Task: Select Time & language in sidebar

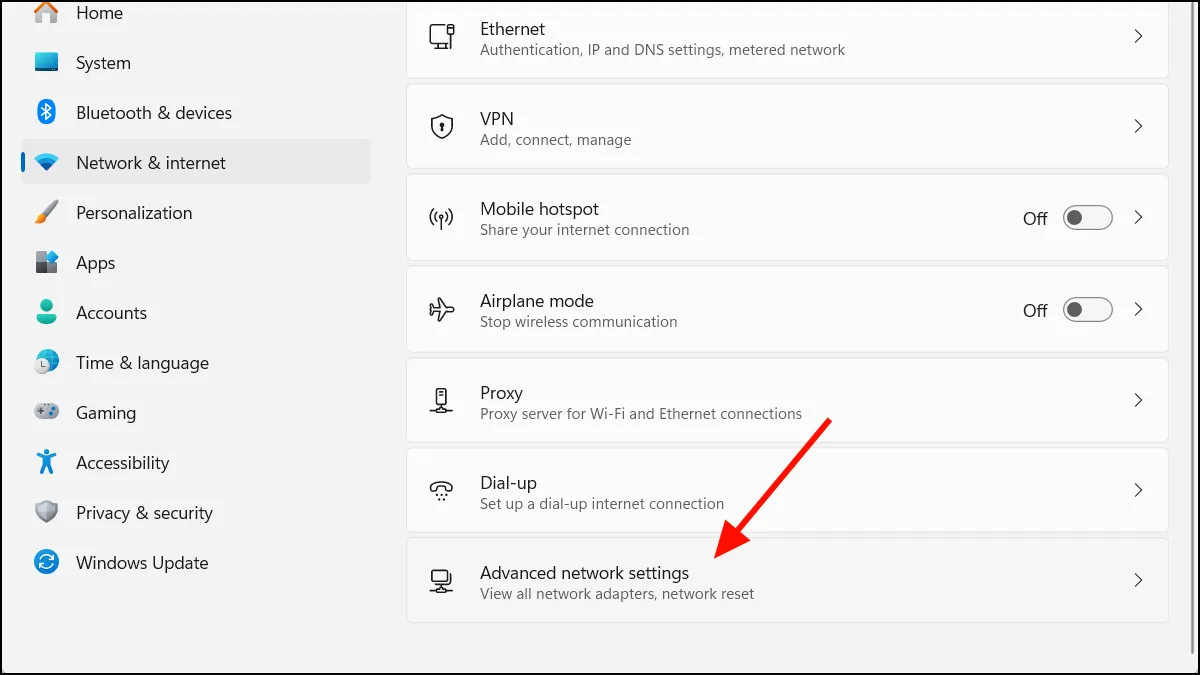Action: (142, 363)
